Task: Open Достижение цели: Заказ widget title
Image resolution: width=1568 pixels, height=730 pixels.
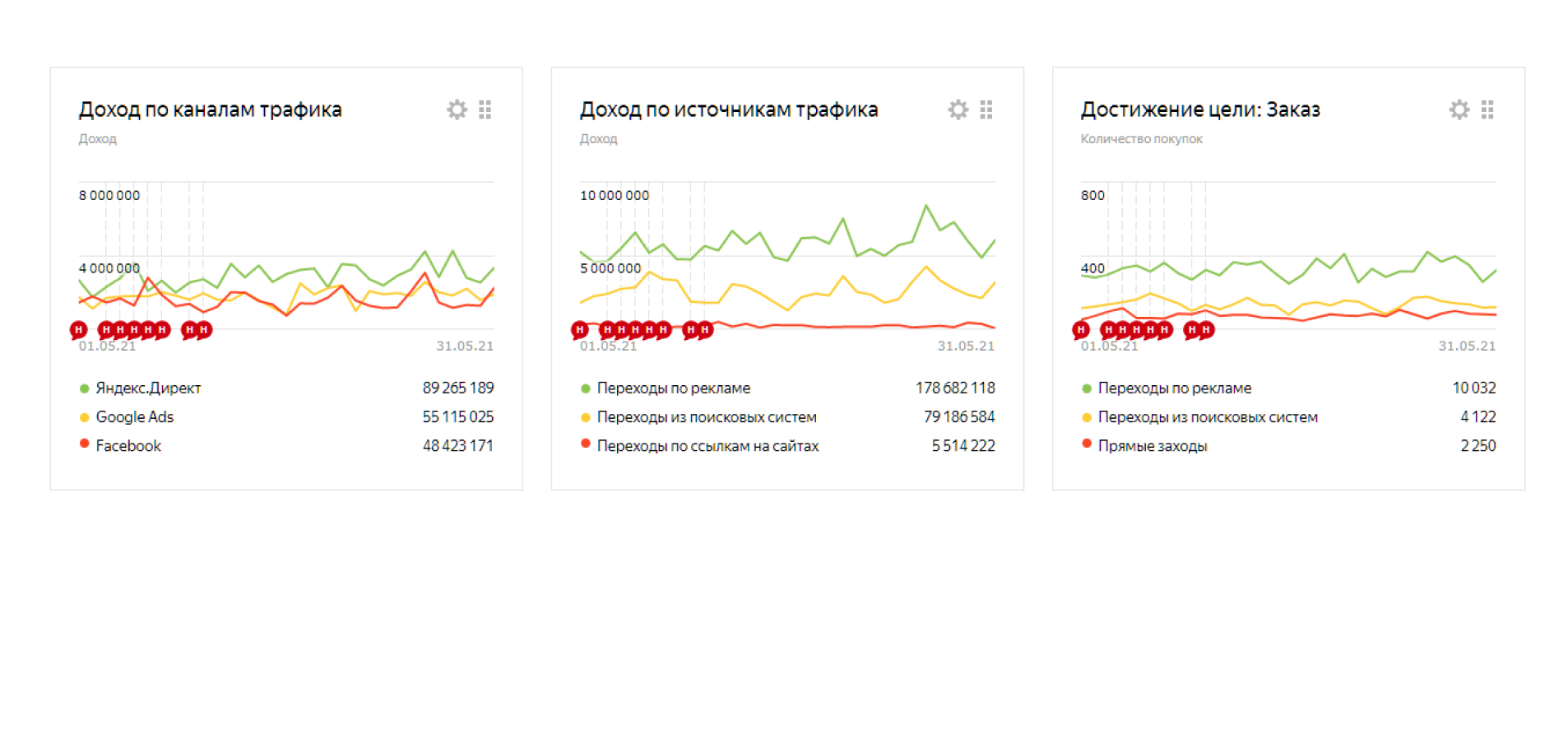Action: (1199, 109)
